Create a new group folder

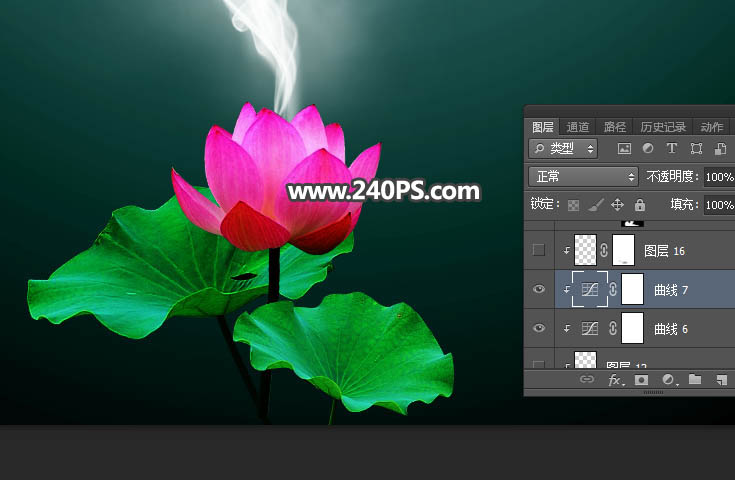[694, 381]
